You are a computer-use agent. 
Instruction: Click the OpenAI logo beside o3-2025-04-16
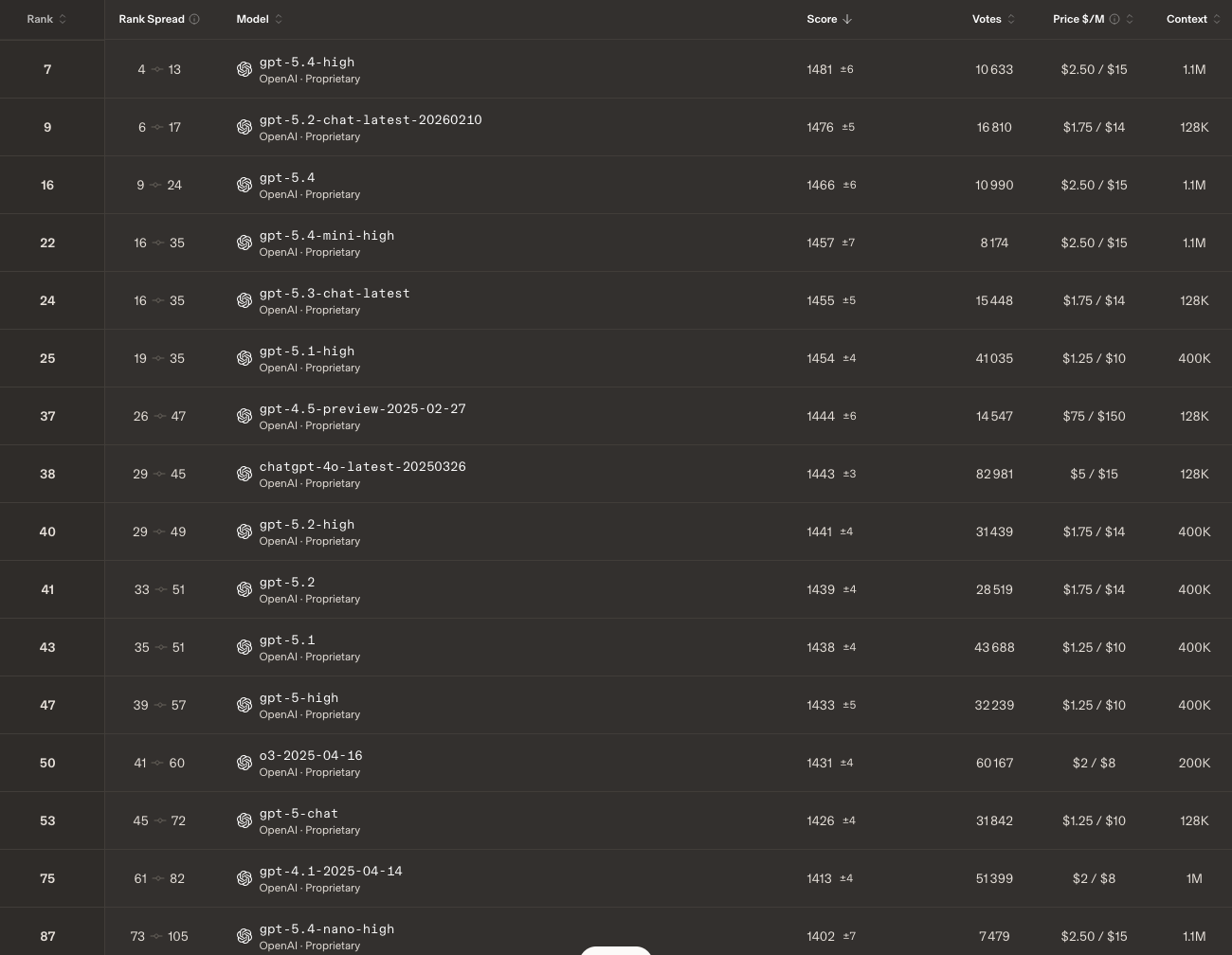pyautogui.click(x=245, y=763)
